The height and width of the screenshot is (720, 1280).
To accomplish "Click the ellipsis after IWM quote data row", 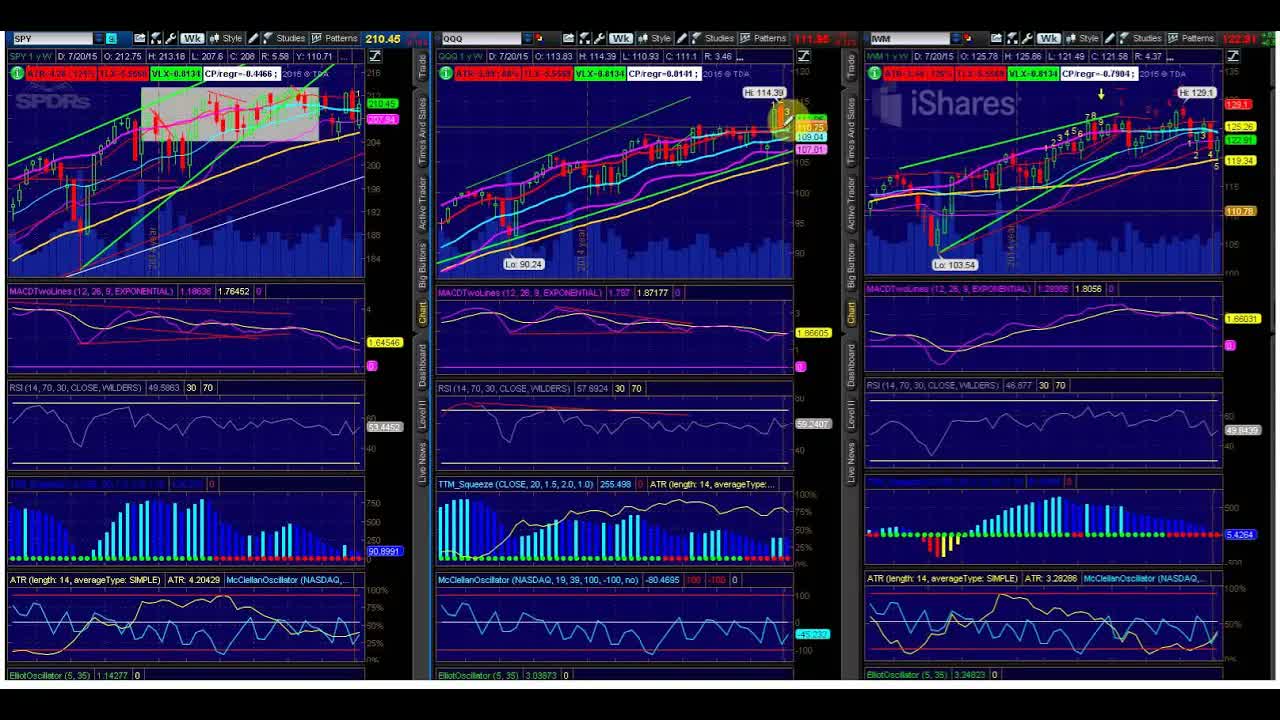I will pyautogui.click(x=1170, y=58).
